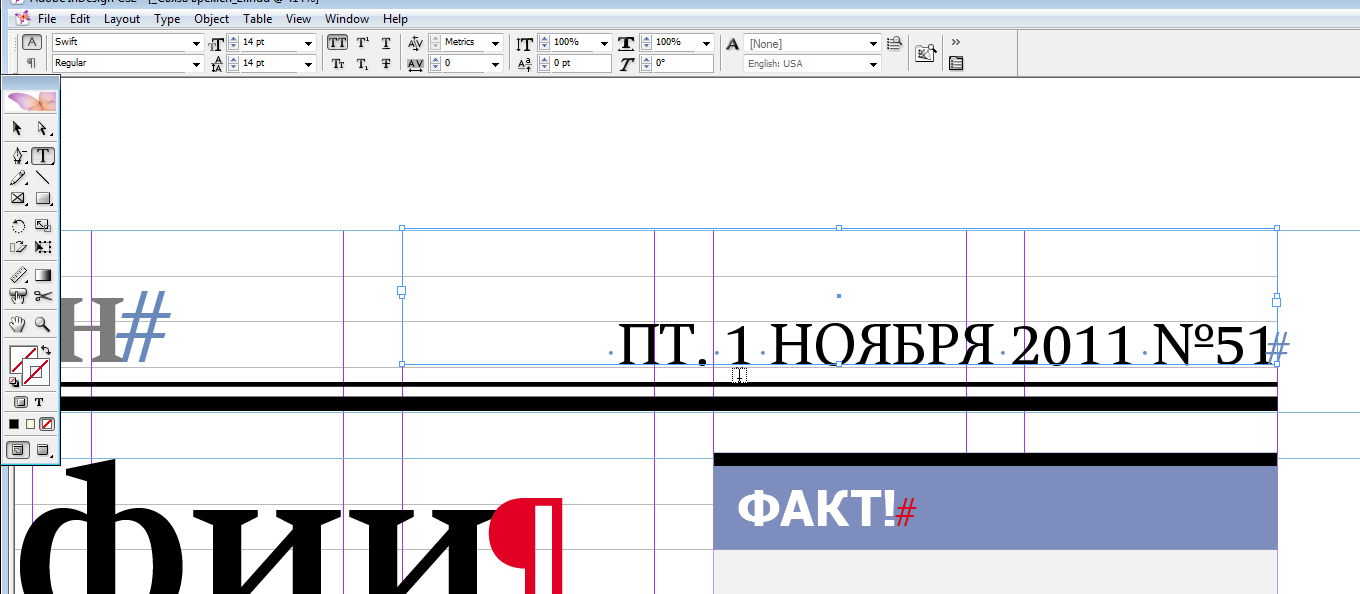Select the Pen tool
The image size is (1360, 594).
tap(18, 156)
